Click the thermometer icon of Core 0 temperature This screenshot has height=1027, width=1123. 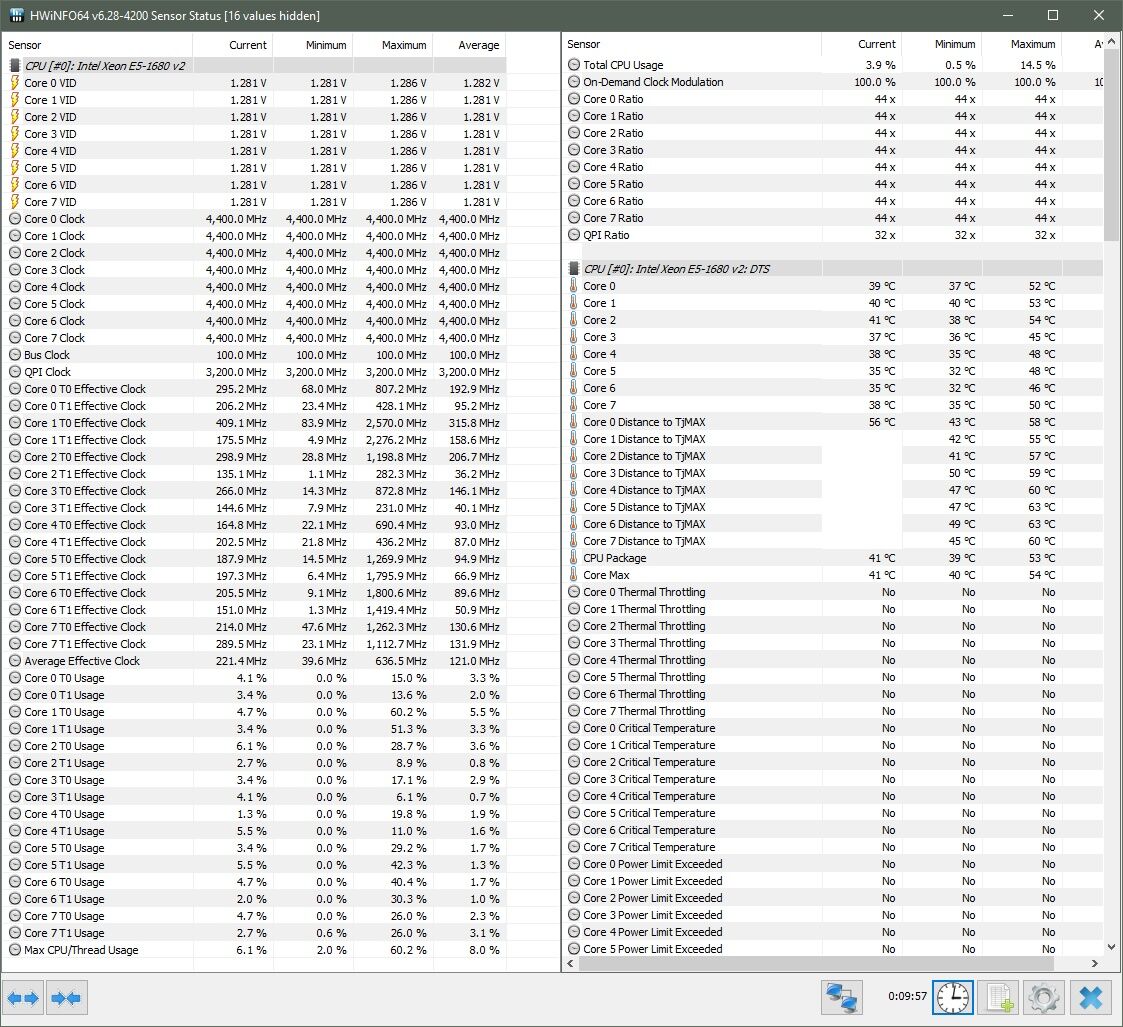pos(574,286)
